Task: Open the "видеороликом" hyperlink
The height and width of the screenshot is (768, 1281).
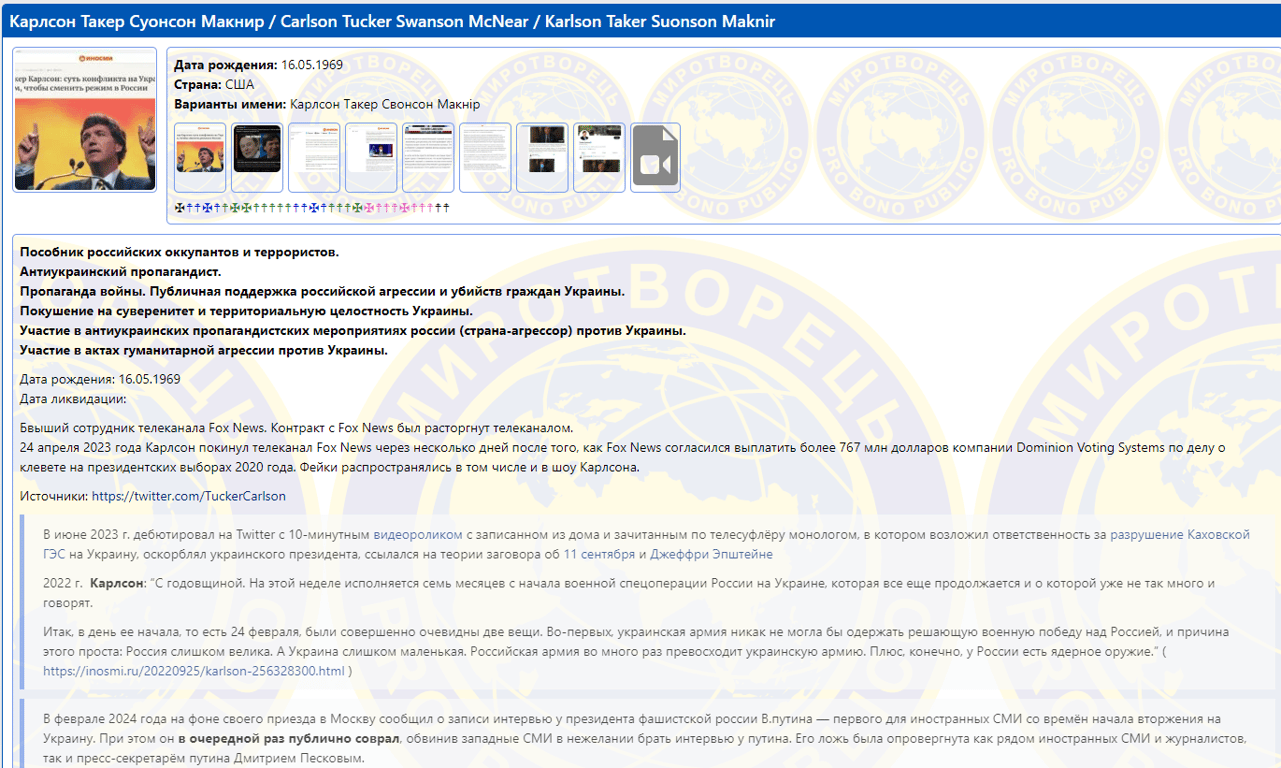Action: 418,534
